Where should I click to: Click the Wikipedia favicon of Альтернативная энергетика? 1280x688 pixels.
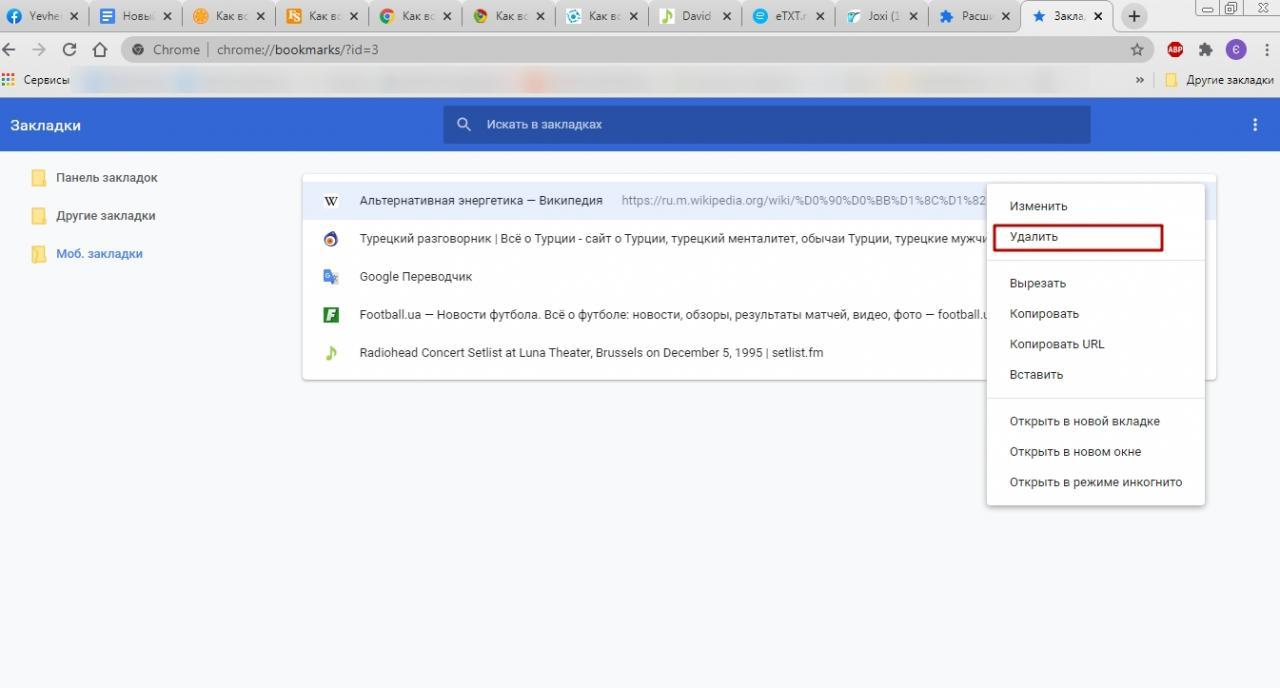[331, 201]
